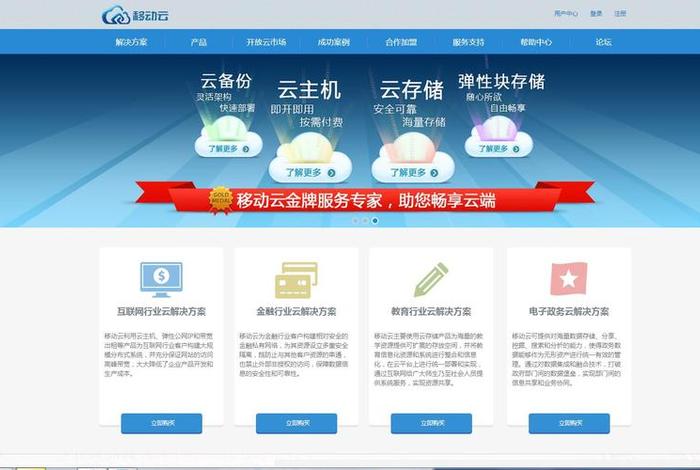700x470 pixels.
Task: Select the second banner carousel dot
Action: (365, 220)
